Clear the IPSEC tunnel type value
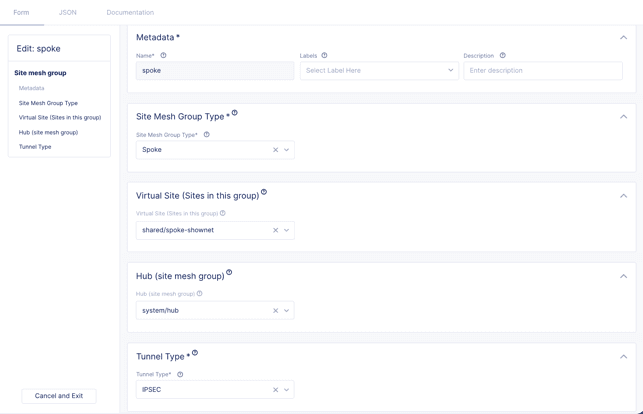643x414 pixels. point(276,390)
